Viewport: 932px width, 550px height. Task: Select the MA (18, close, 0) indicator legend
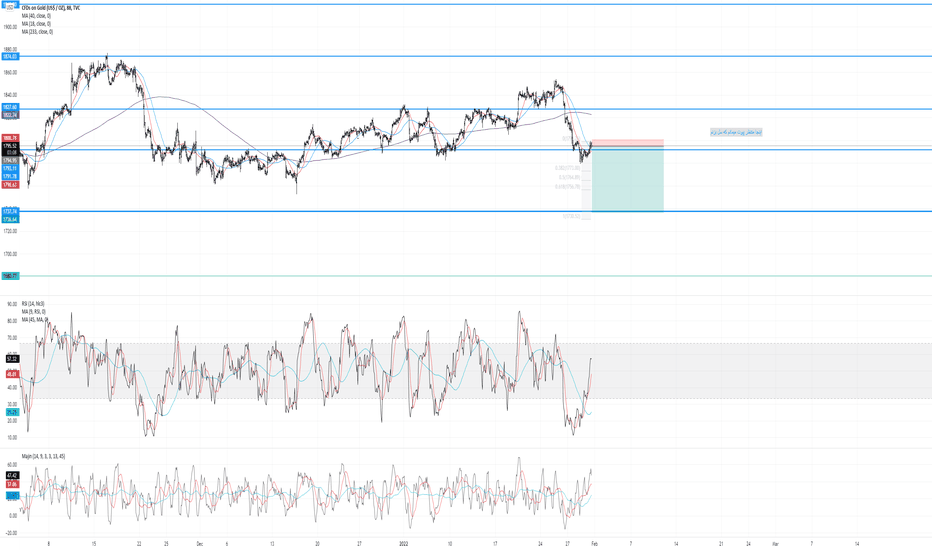[x=36, y=24]
